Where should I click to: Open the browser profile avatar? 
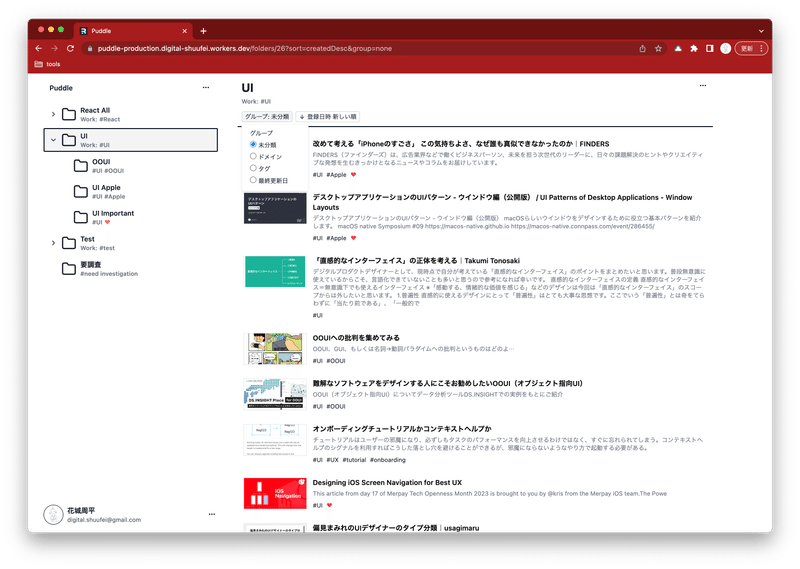(726, 48)
